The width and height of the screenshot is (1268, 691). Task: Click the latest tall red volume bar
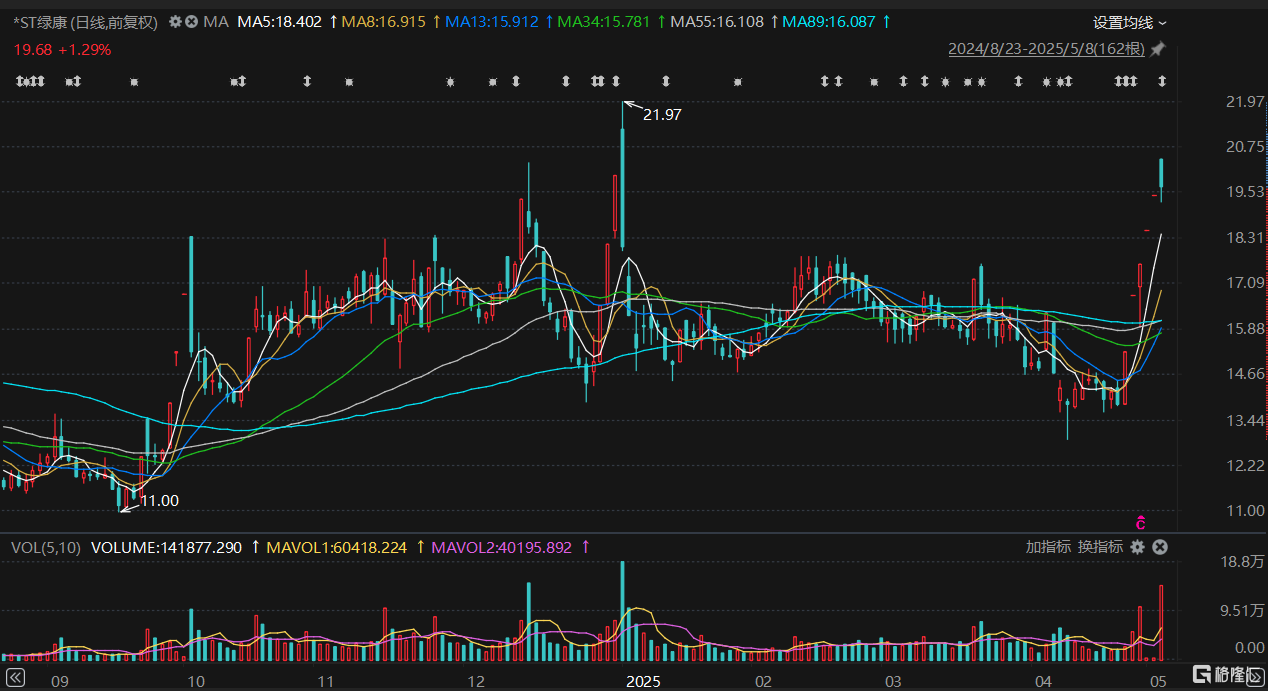click(1161, 622)
